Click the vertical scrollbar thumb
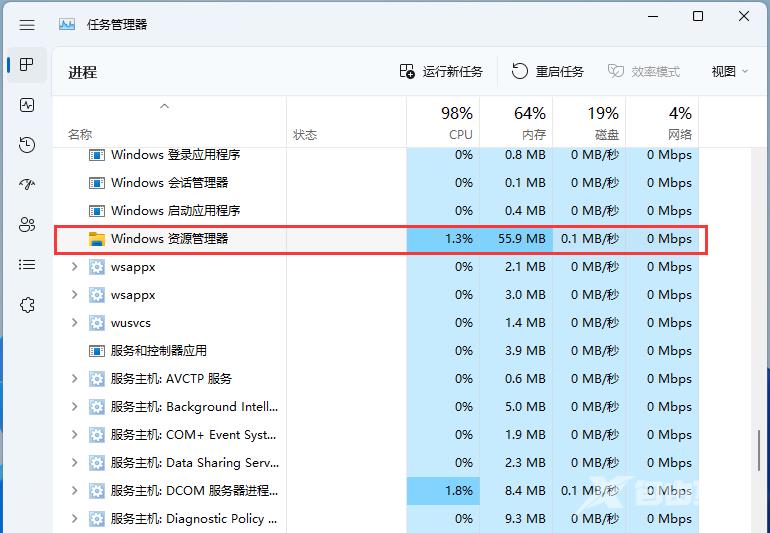Image resolution: width=770 pixels, height=533 pixels. click(759, 450)
